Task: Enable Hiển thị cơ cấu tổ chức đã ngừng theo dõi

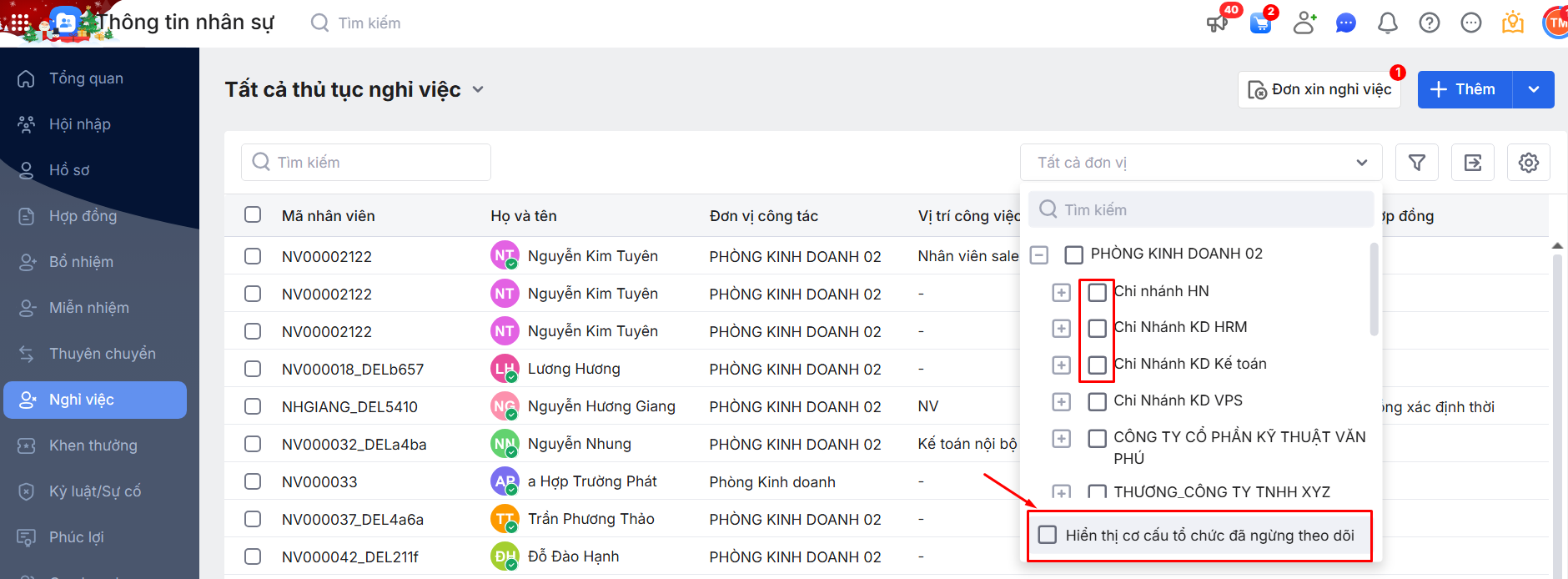Action: click(1048, 535)
